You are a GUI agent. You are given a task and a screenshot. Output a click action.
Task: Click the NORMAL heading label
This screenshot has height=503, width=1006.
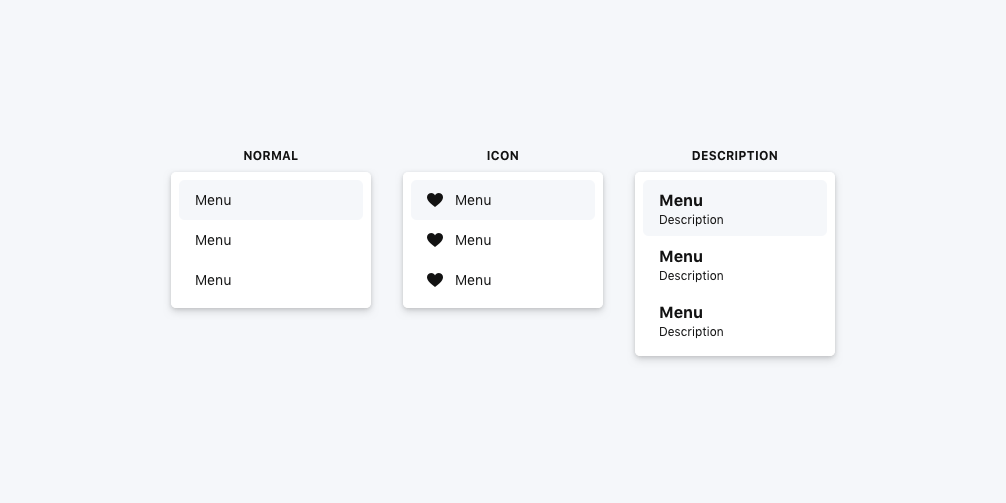271,156
